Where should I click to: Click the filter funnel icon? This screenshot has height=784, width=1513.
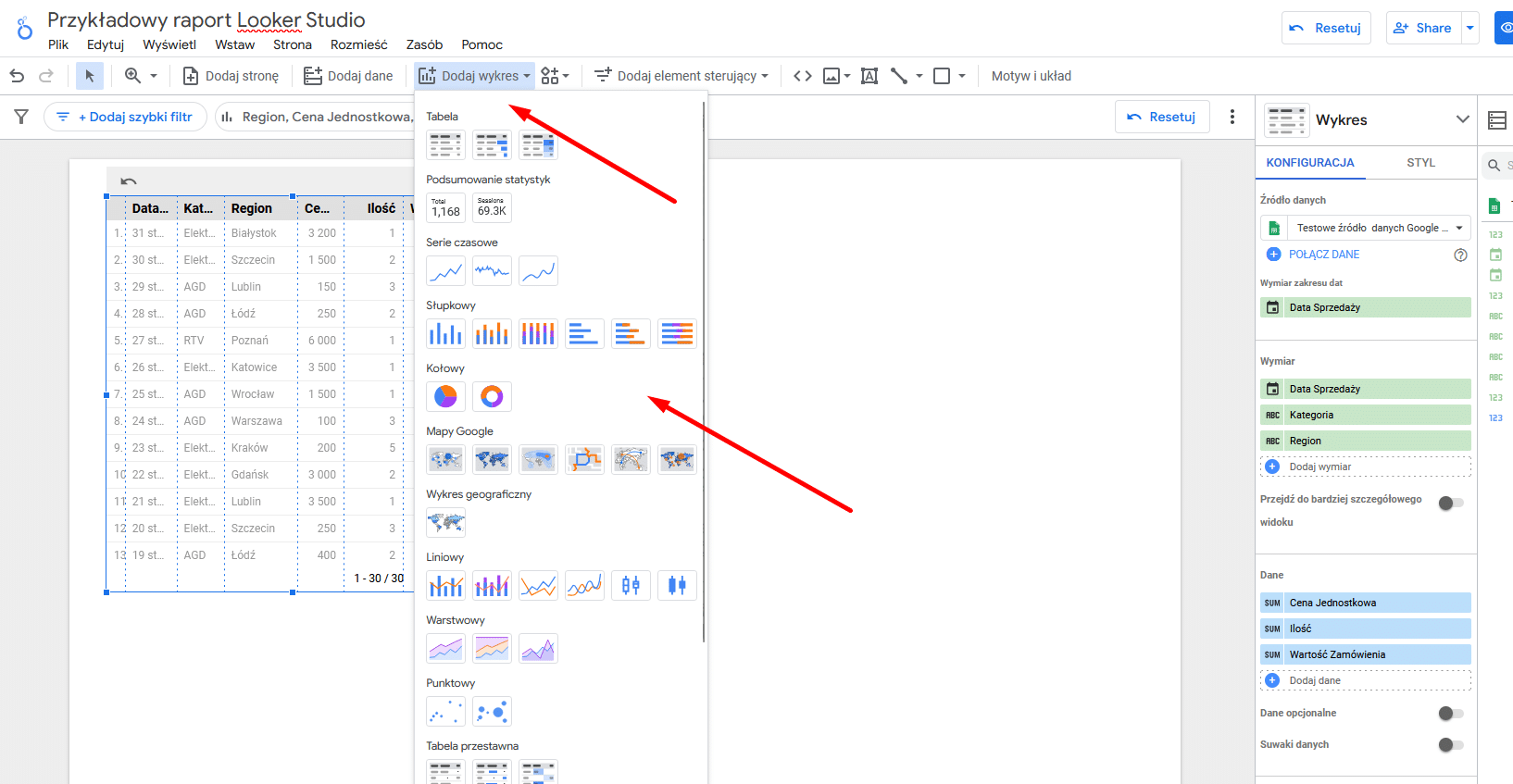(x=21, y=117)
